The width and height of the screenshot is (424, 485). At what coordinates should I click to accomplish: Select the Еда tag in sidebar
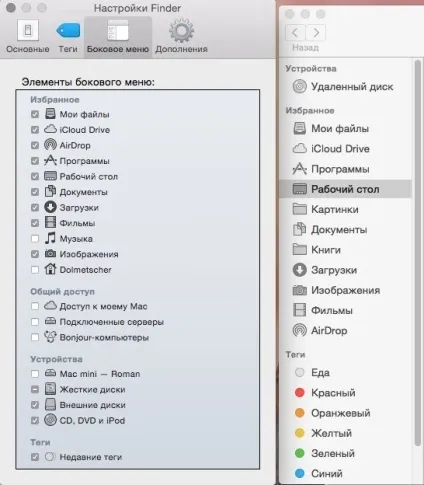pos(345,372)
